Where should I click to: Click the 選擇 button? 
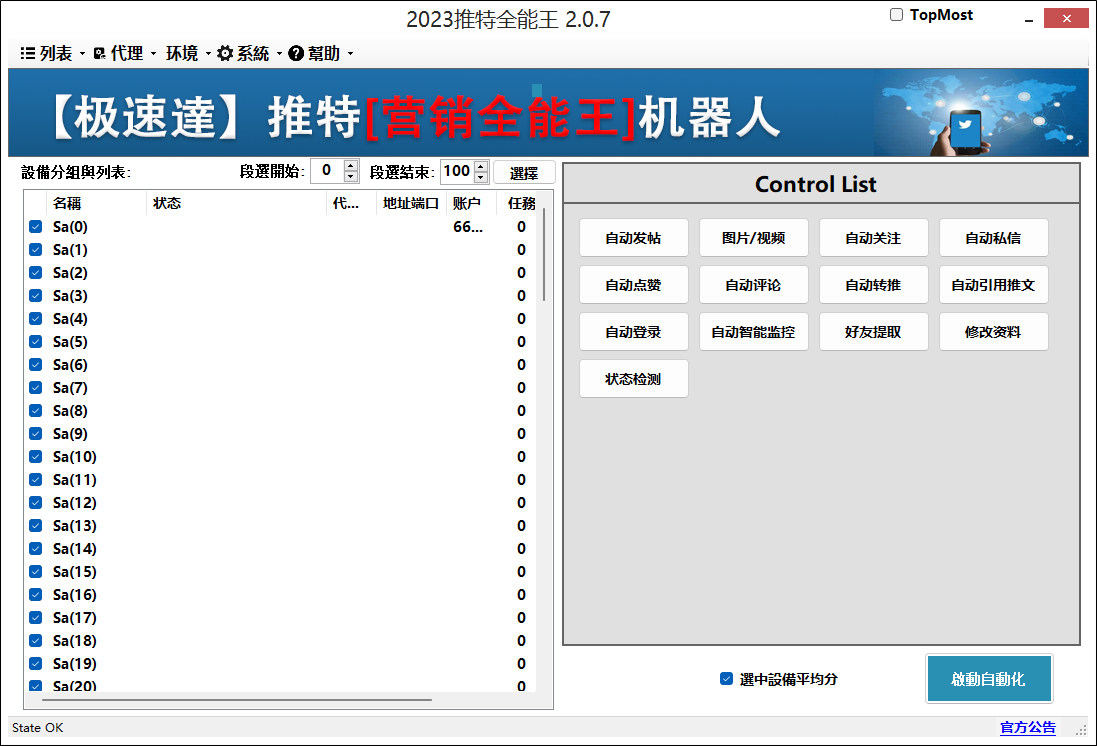point(524,172)
